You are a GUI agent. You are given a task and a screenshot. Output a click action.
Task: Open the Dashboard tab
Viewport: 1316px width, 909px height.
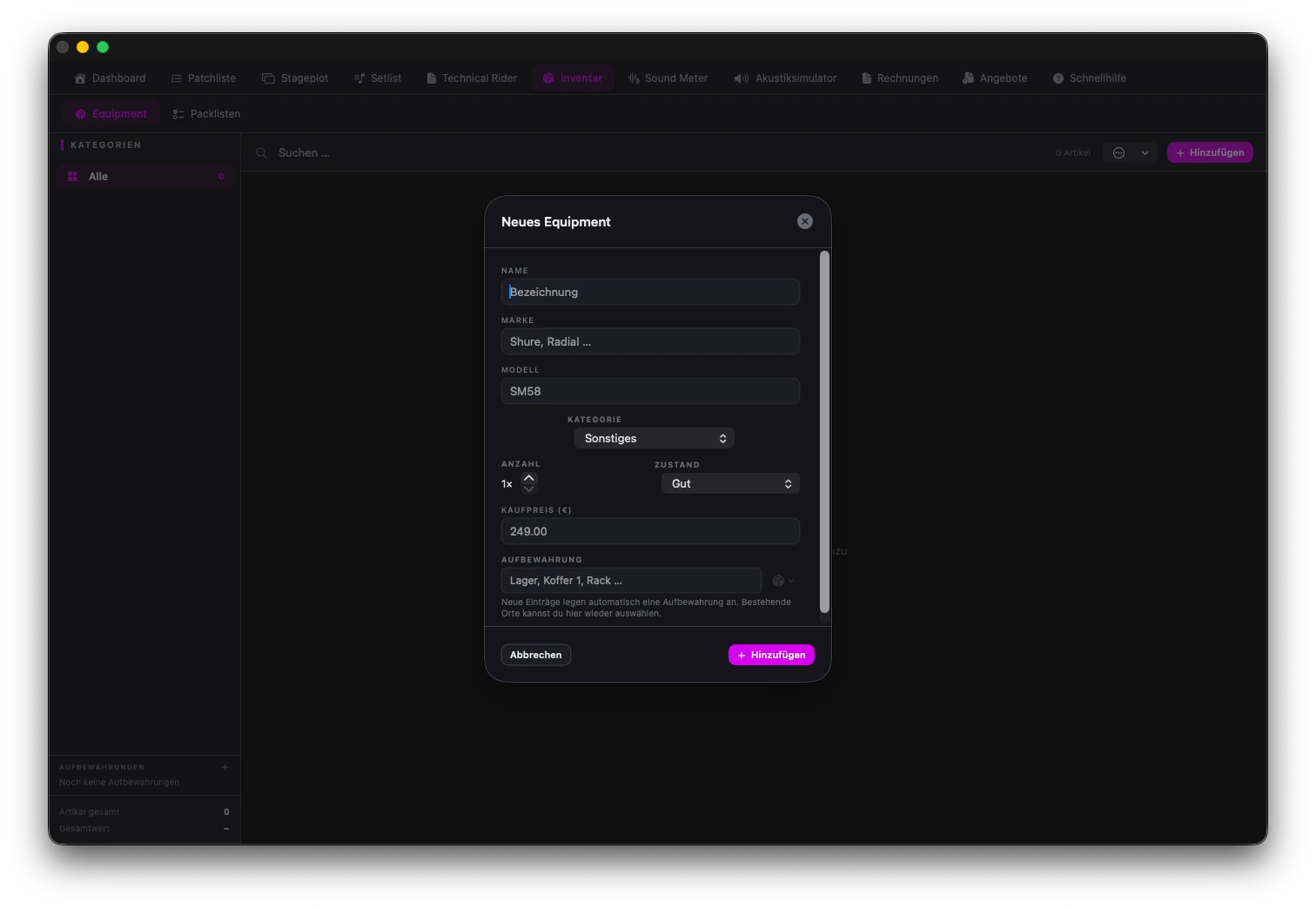coord(110,78)
